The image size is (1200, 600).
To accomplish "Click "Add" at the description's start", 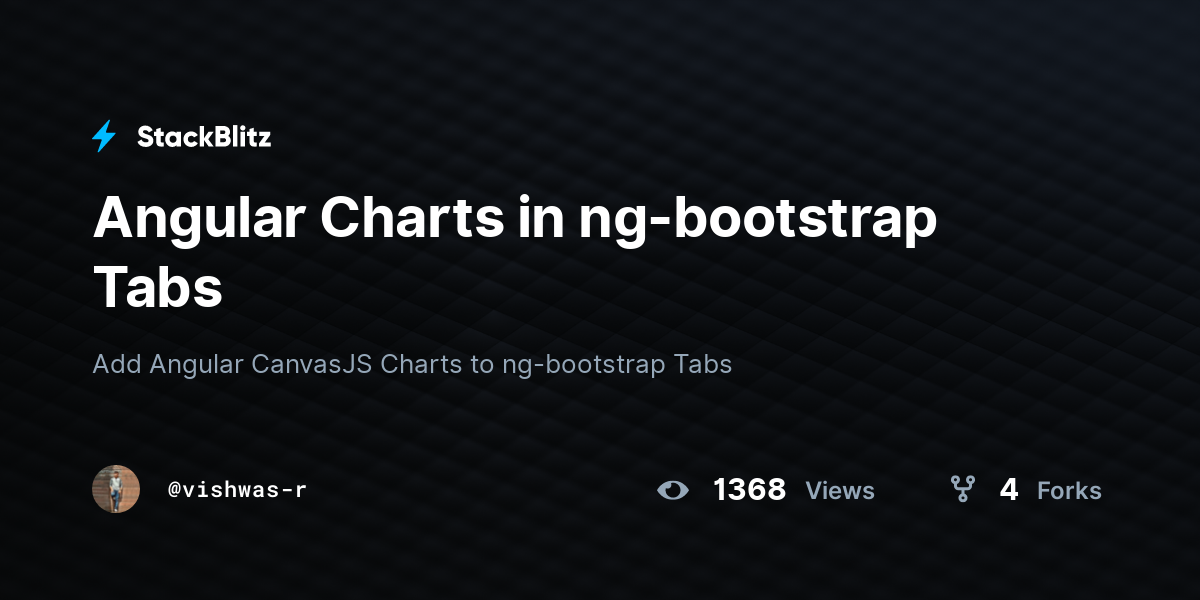I will (117, 364).
